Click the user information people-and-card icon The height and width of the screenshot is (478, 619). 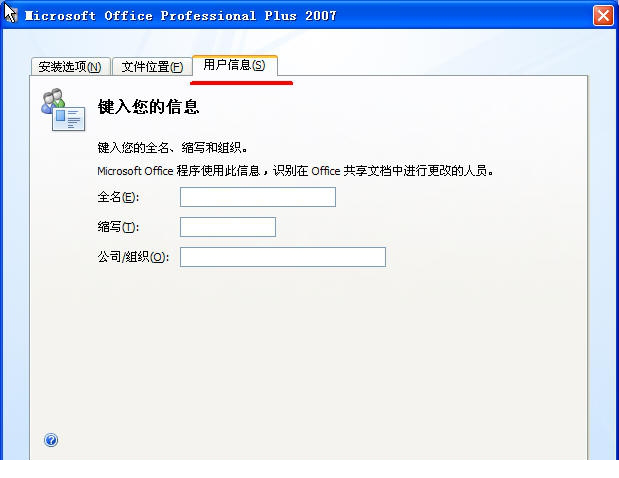point(63,110)
